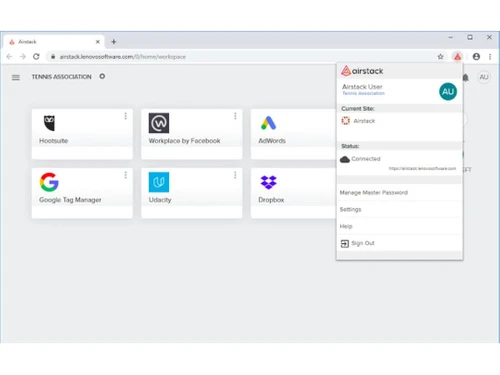The height and width of the screenshot is (375, 500).
Task: Go forward with the browser forward arrow
Action: point(23,57)
